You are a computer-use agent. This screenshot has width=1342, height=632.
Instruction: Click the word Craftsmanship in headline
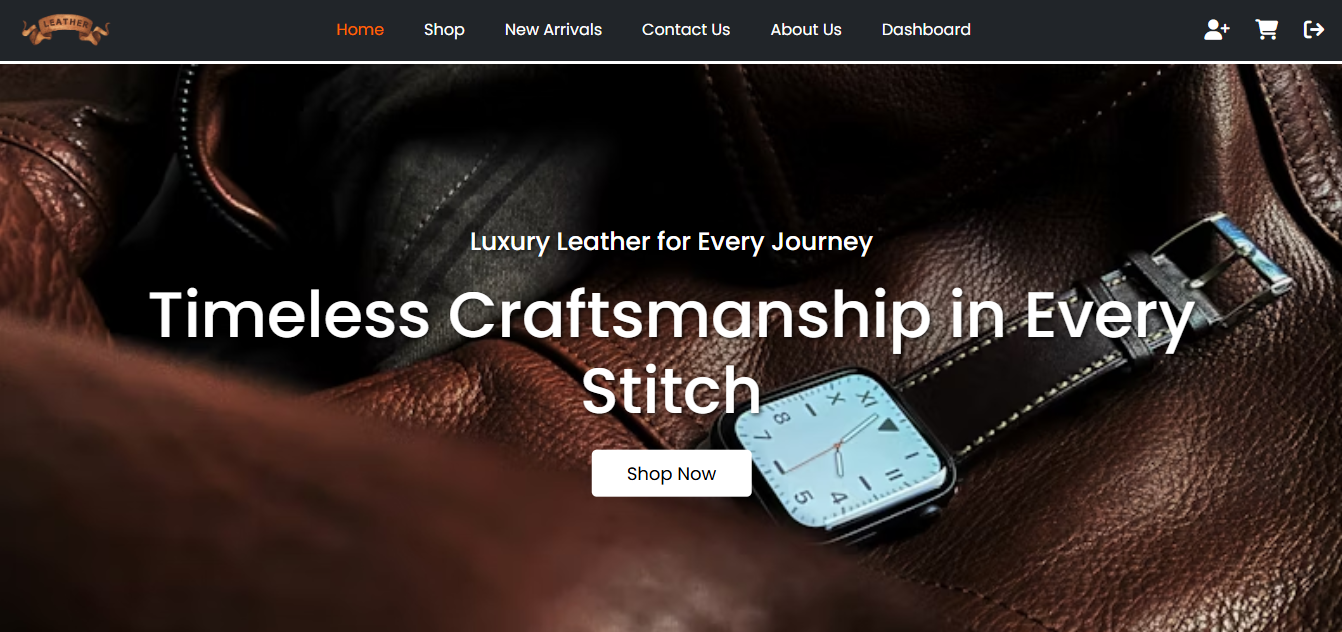point(689,315)
